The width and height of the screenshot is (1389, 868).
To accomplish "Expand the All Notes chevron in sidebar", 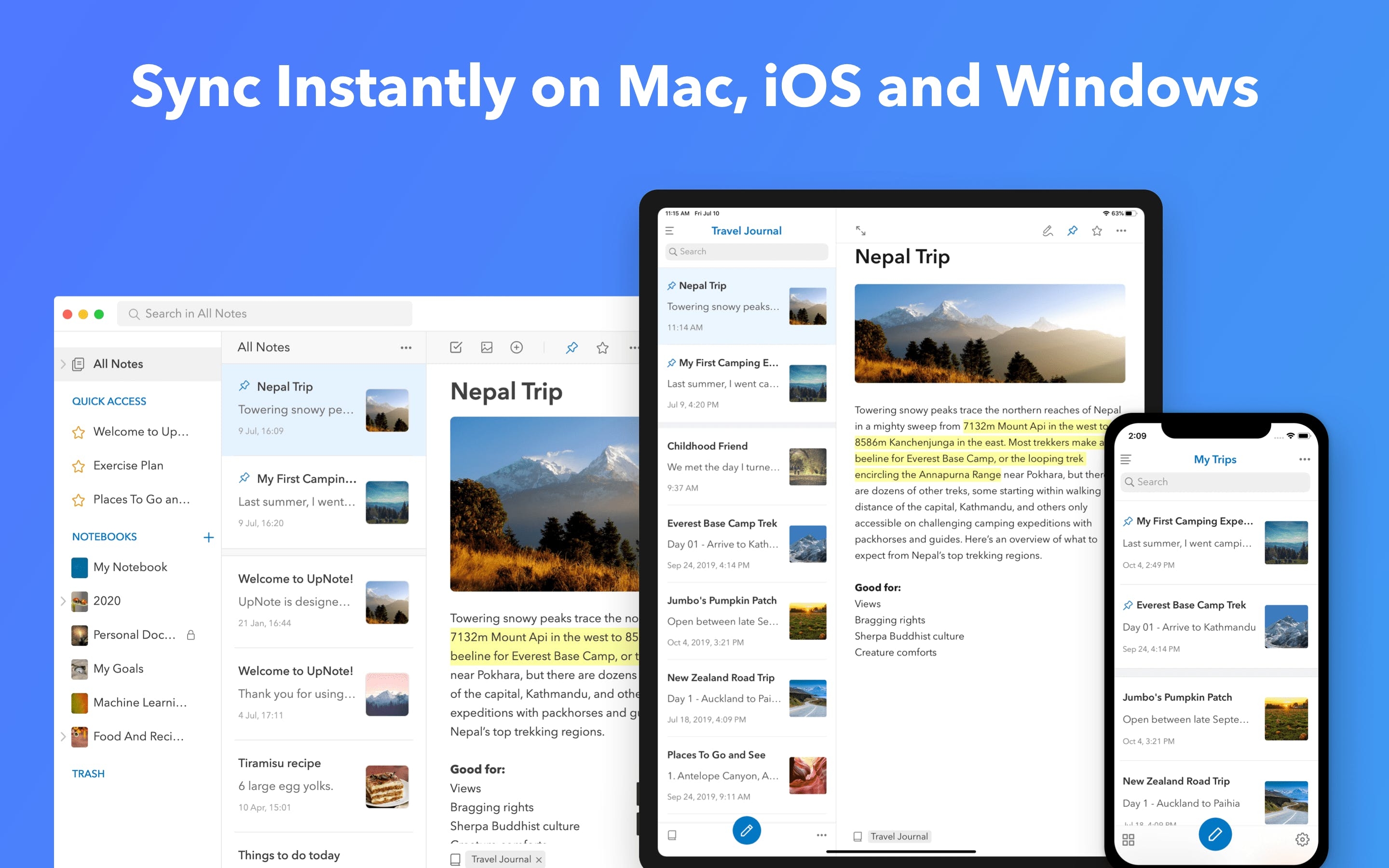I will tap(63, 364).
